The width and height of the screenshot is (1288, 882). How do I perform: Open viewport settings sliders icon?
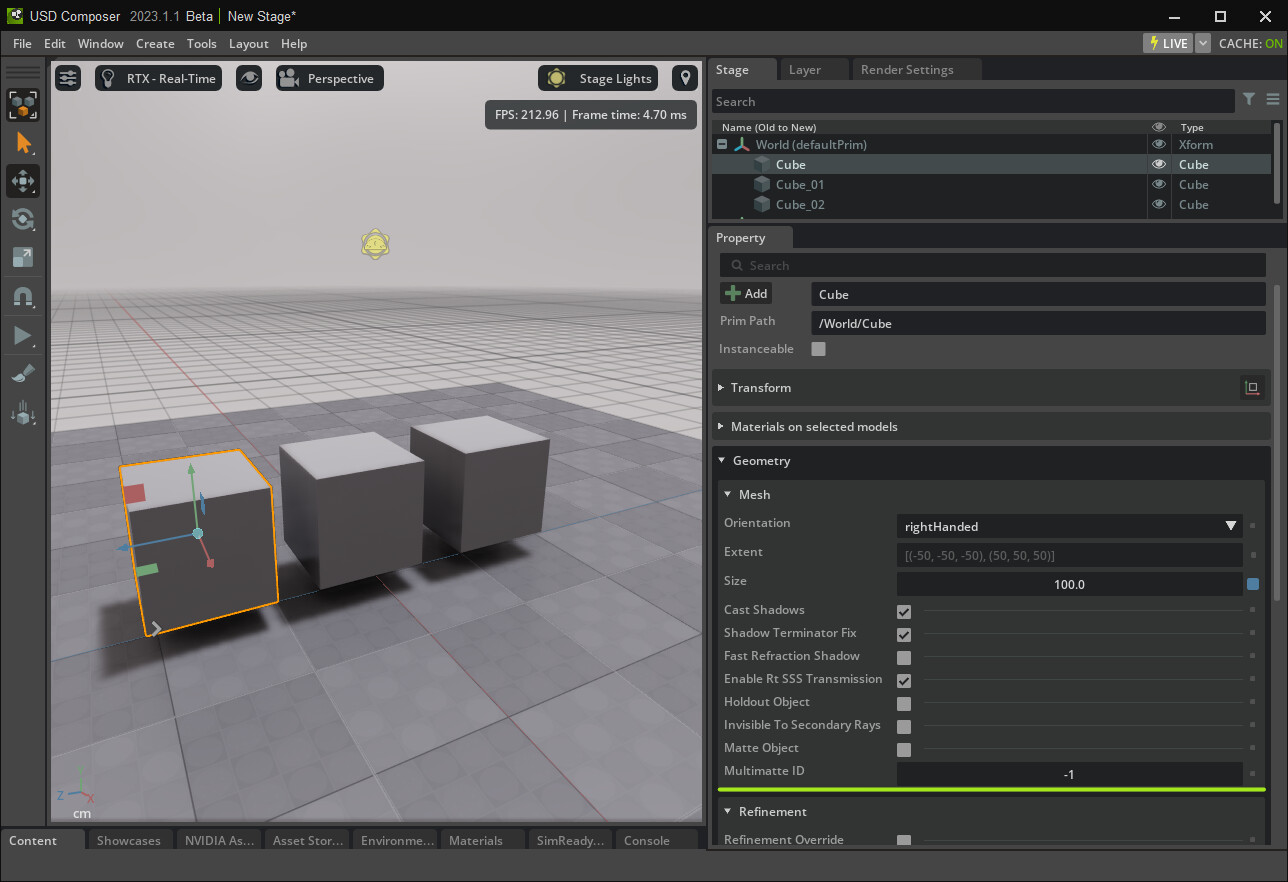(67, 78)
